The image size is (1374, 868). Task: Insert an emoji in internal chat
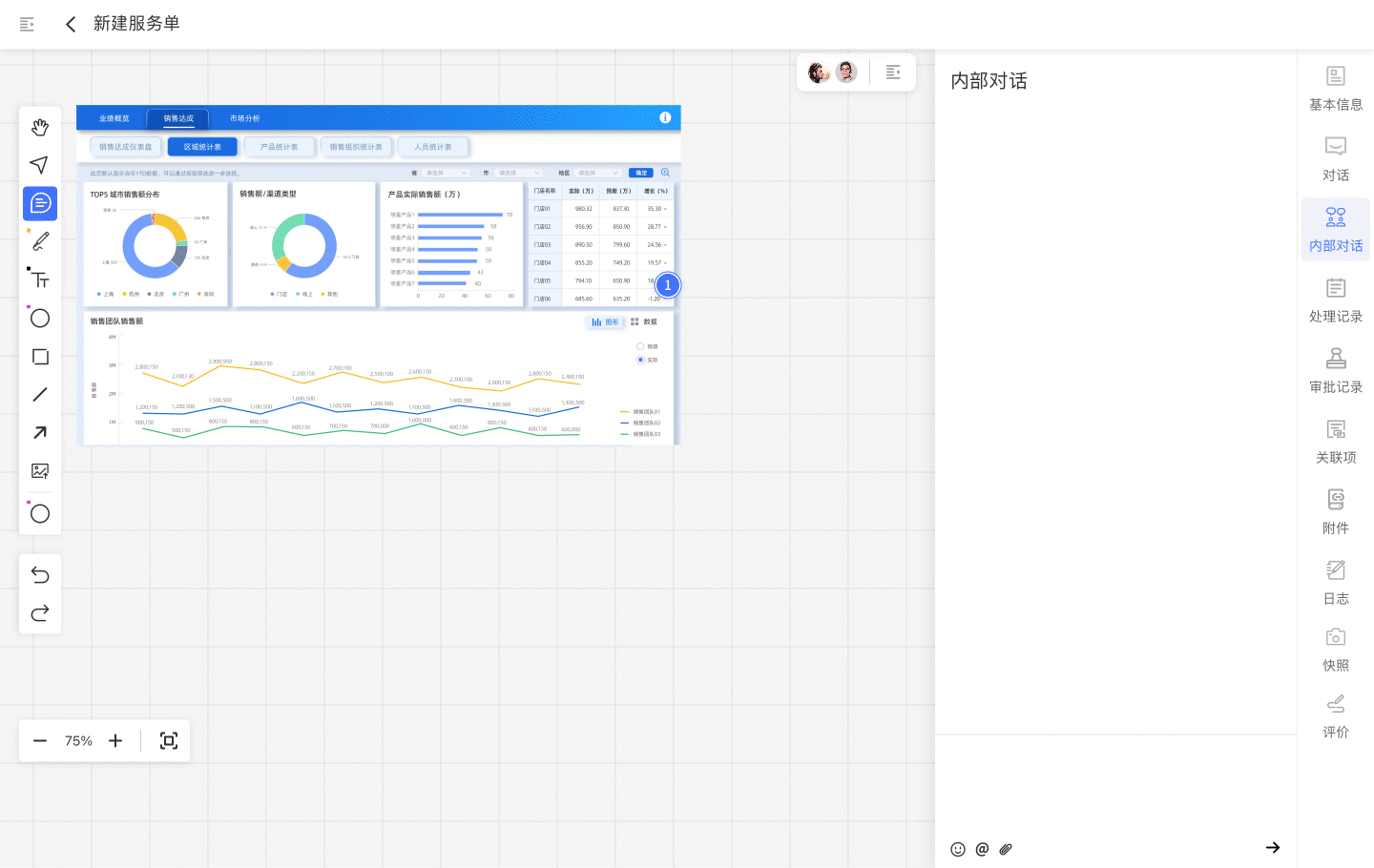[958, 849]
